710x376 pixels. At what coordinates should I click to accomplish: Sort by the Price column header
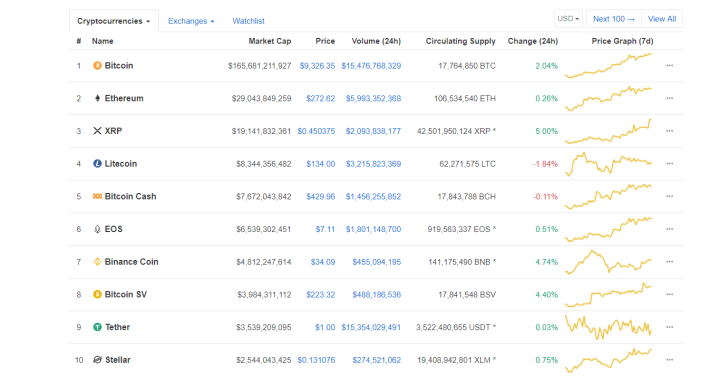click(325, 41)
